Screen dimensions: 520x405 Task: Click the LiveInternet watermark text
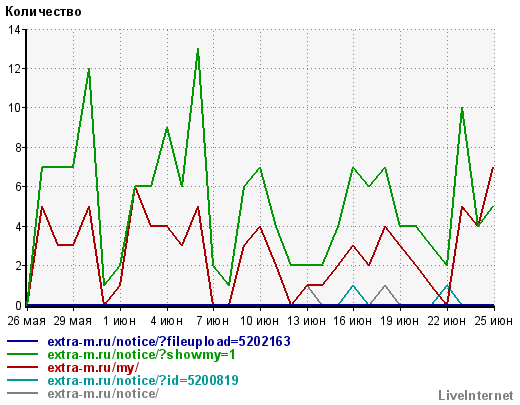click(476, 395)
